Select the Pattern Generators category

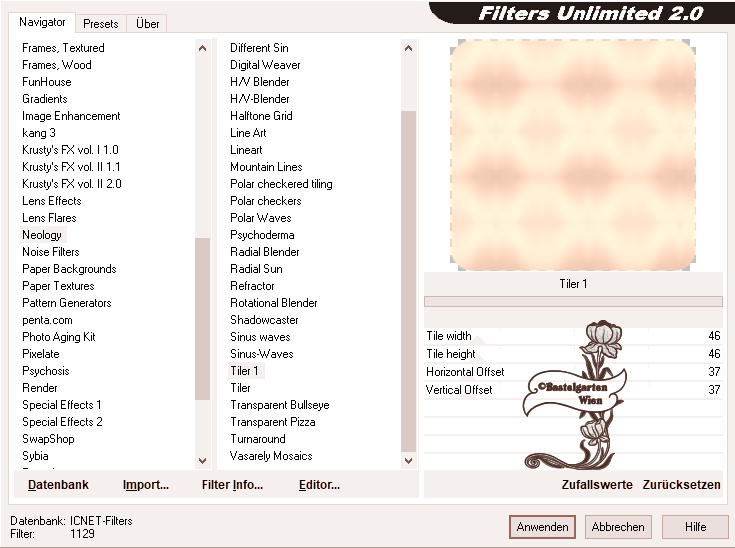click(67, 303)
